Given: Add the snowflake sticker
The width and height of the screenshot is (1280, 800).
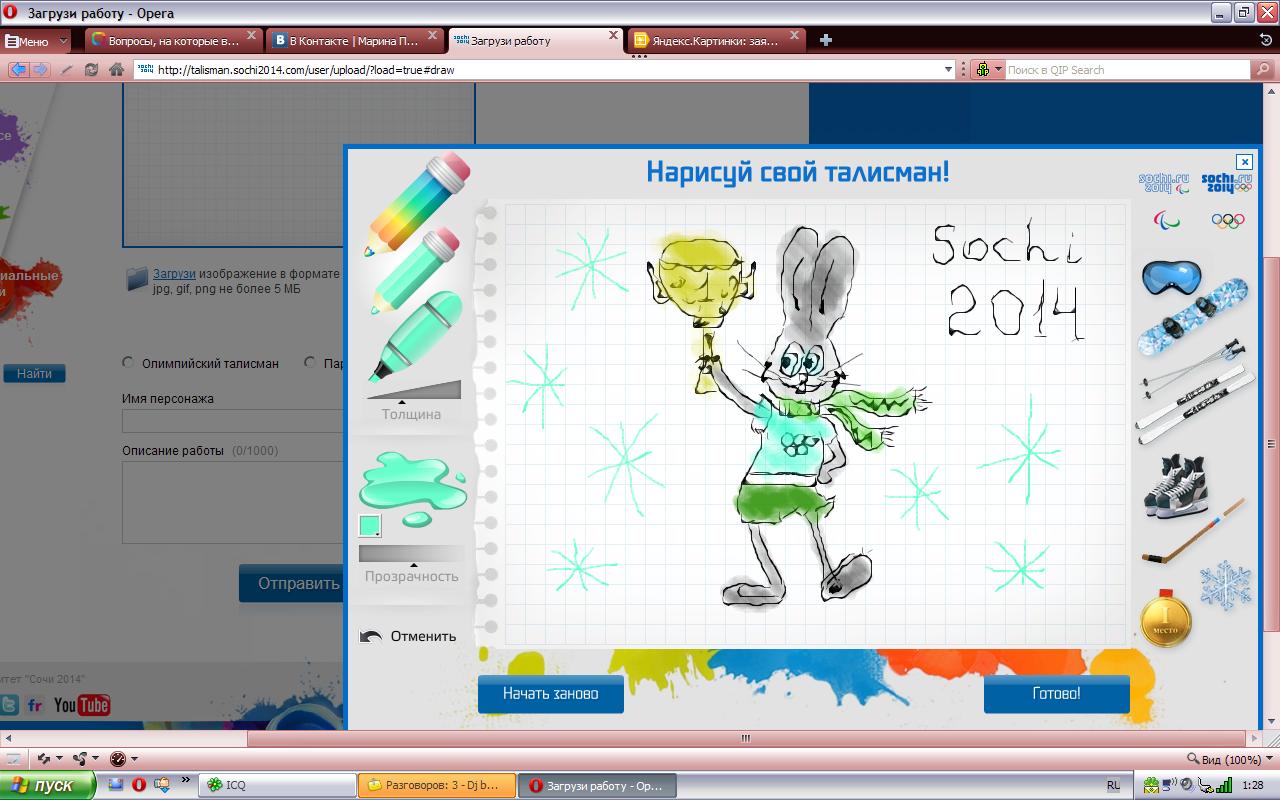Looking at the screenshot, I should pos(1225,584).
